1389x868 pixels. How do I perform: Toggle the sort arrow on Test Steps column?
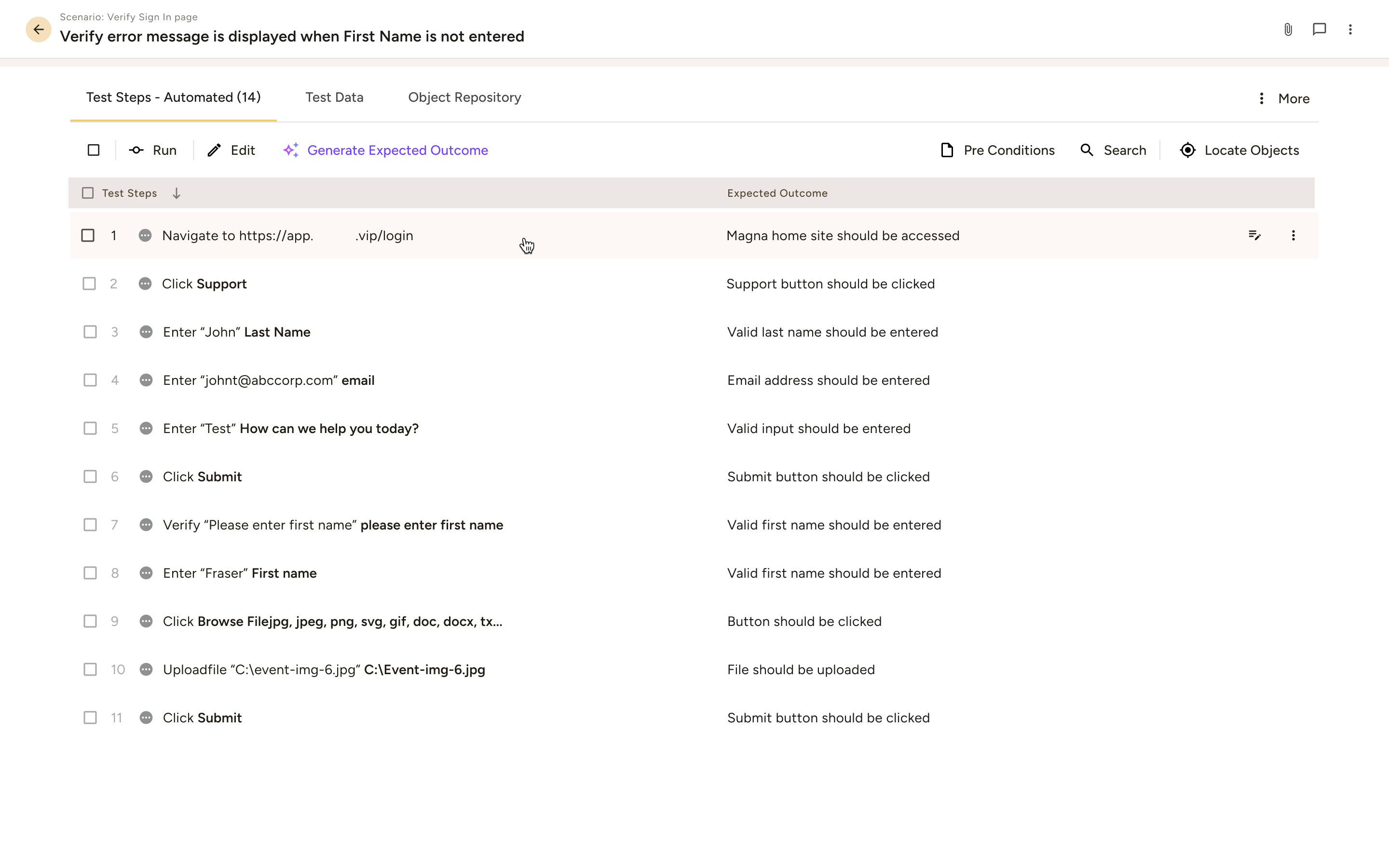(176, 193)
